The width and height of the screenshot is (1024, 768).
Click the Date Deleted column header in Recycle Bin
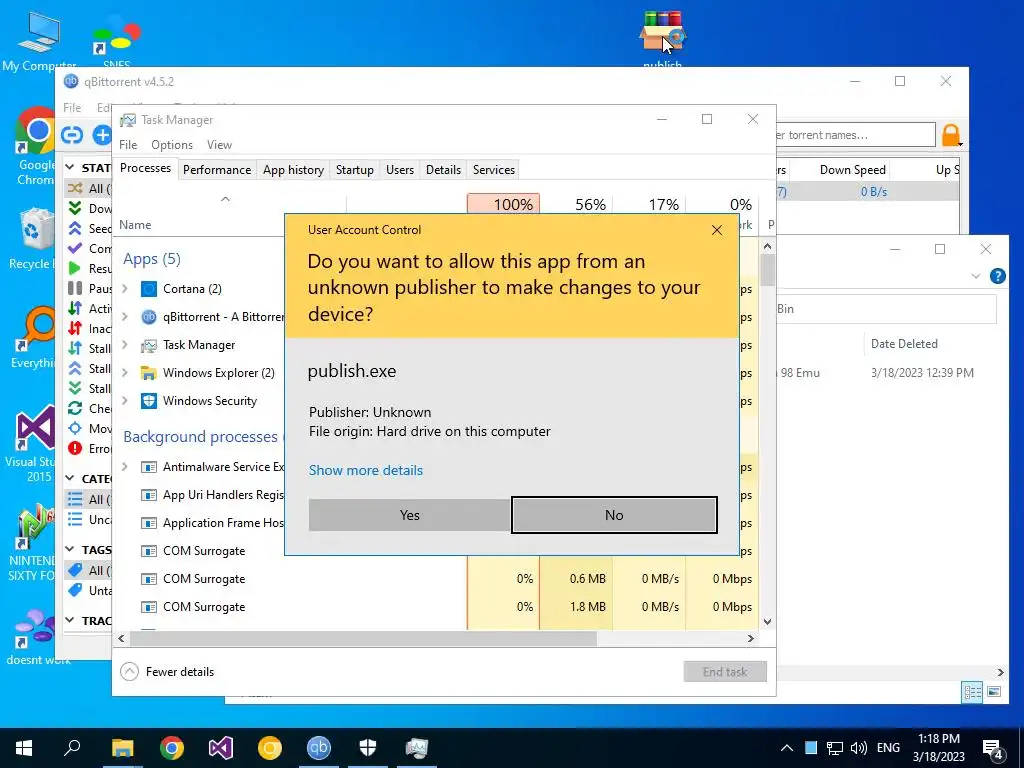904,344
